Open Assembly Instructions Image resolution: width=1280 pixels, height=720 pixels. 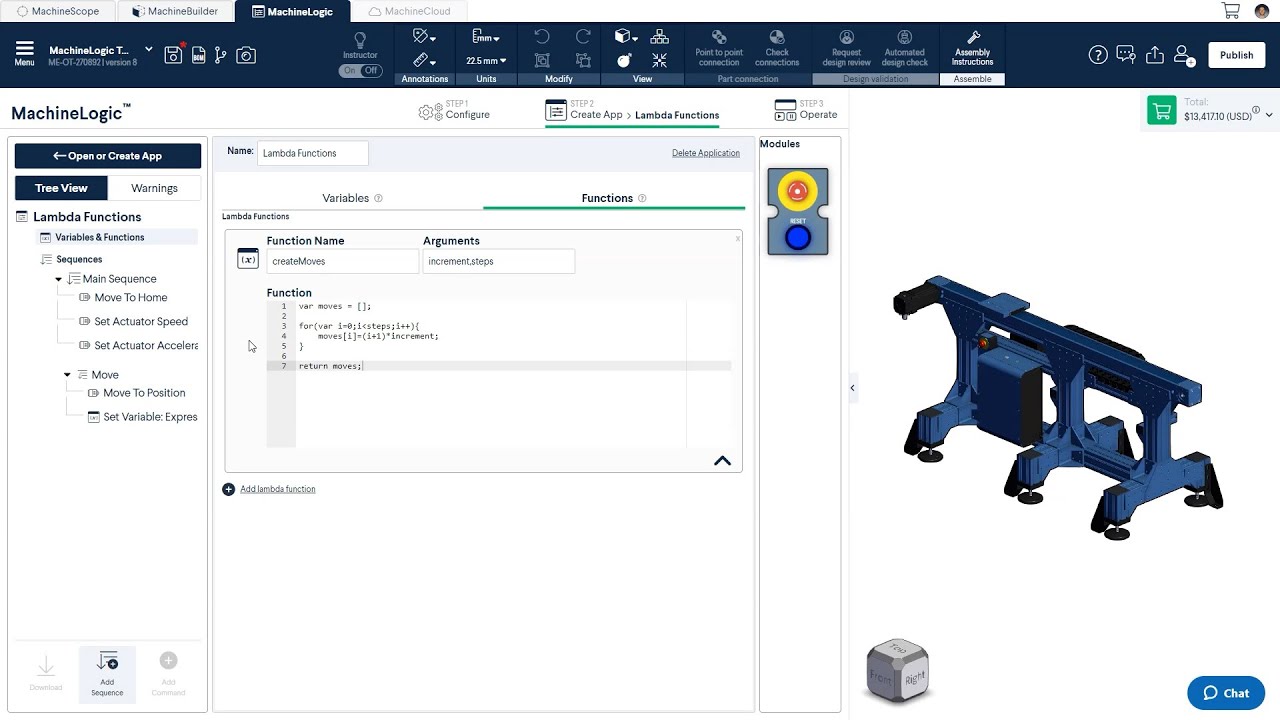972,48
